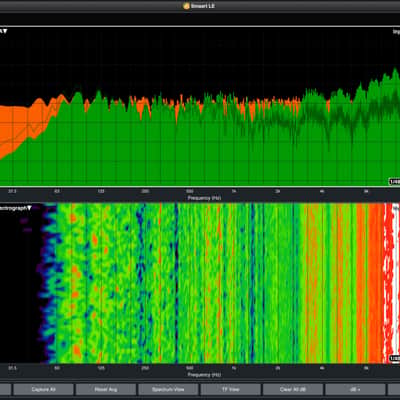
Task: Click the partially visible button left of Capture All
Action: (6, 389)
